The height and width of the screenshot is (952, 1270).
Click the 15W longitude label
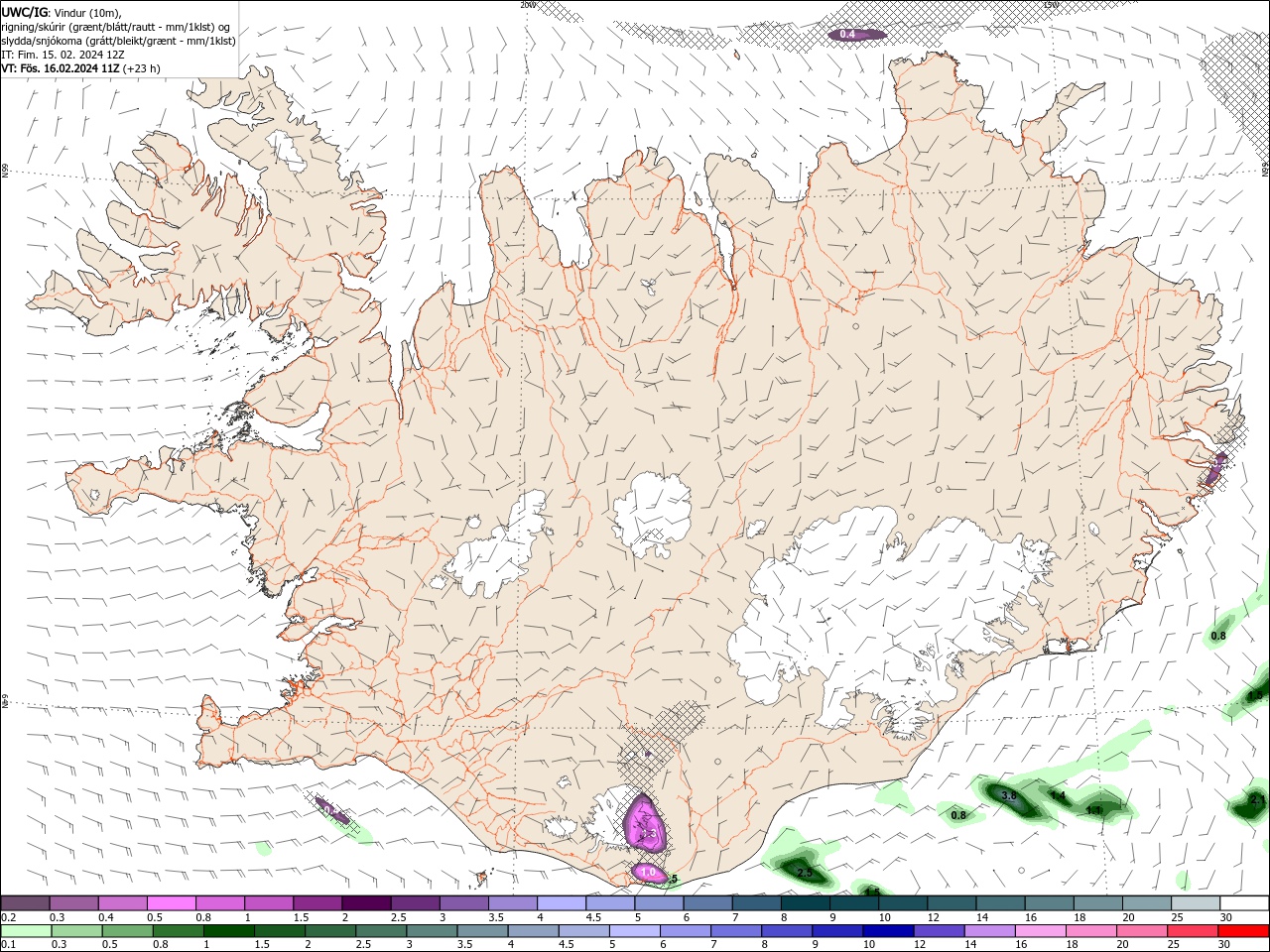(1050, 5)
